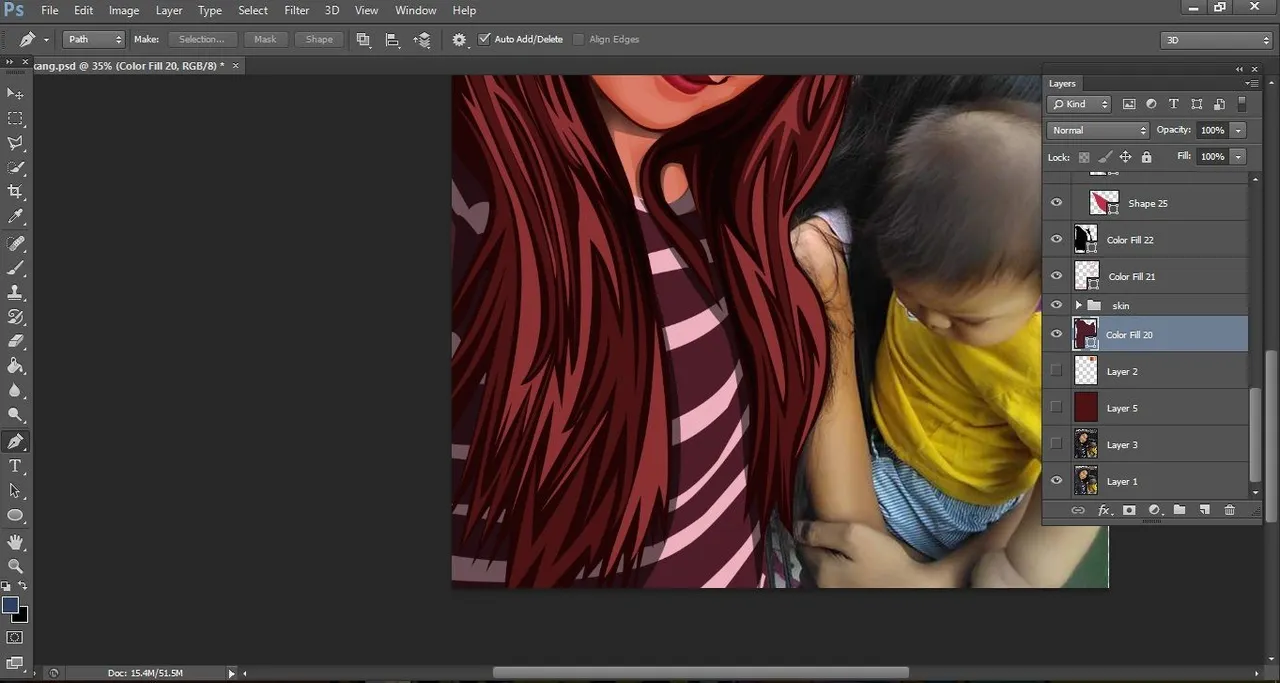1280x683 pixels.
Task: Open Path operations in options bar
Action: point(363,40)
